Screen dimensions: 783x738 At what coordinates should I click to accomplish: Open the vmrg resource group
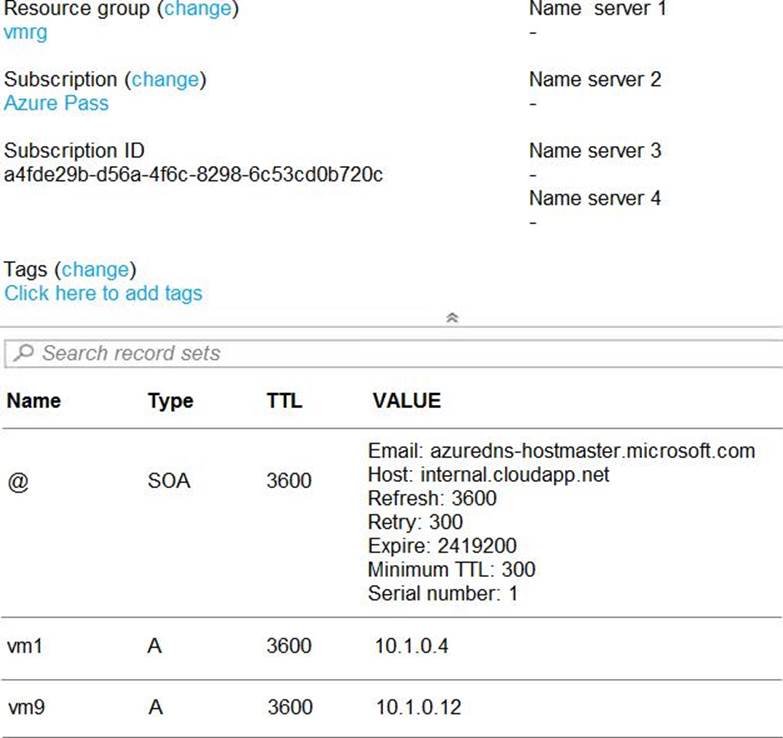click(25, 32)
